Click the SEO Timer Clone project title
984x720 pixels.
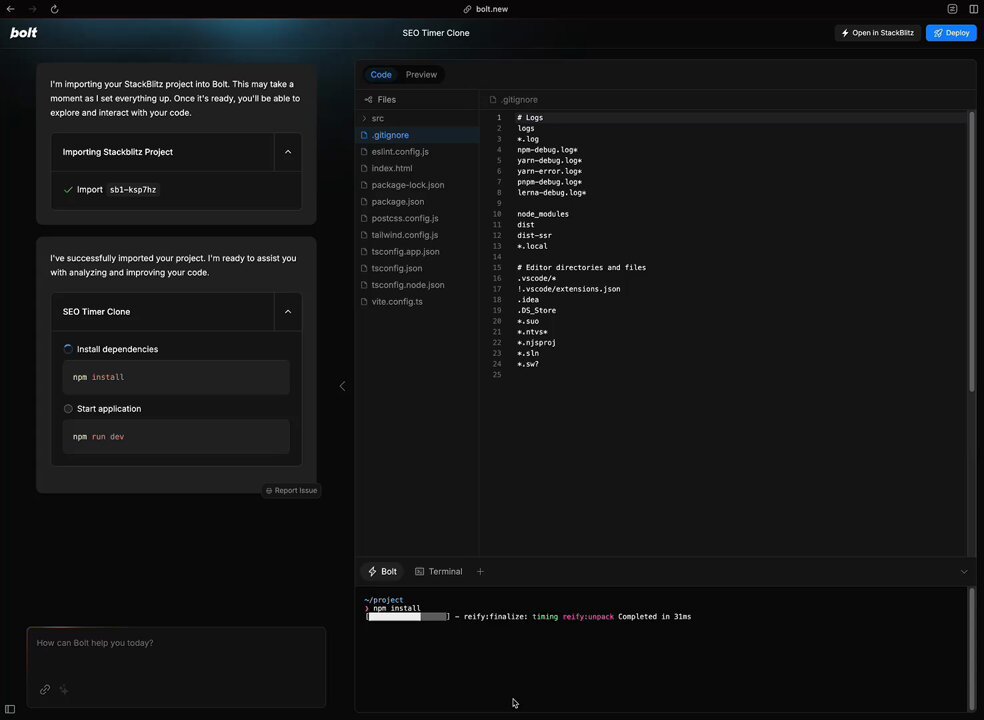point(436,33)
